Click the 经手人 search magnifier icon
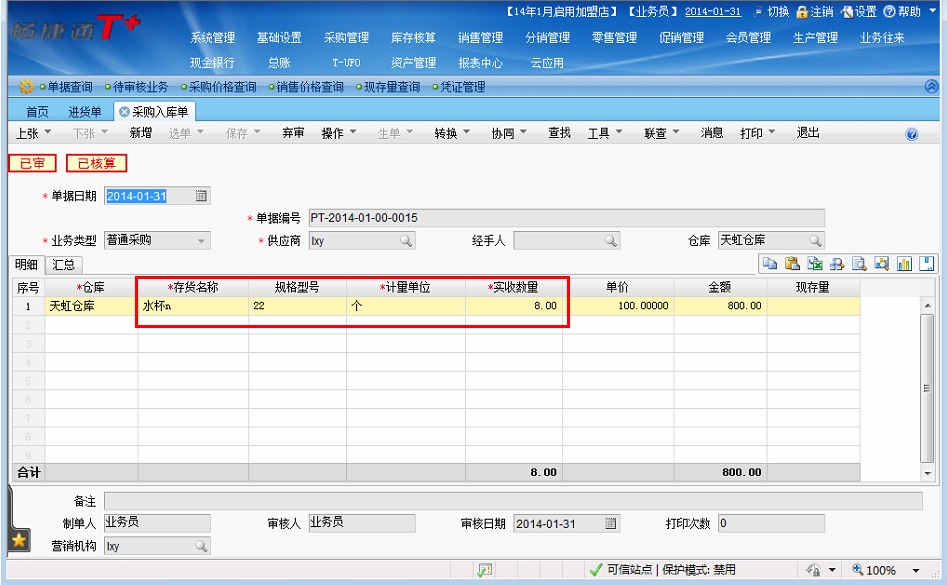The image size is (947, 585). [x=611, y=241]
